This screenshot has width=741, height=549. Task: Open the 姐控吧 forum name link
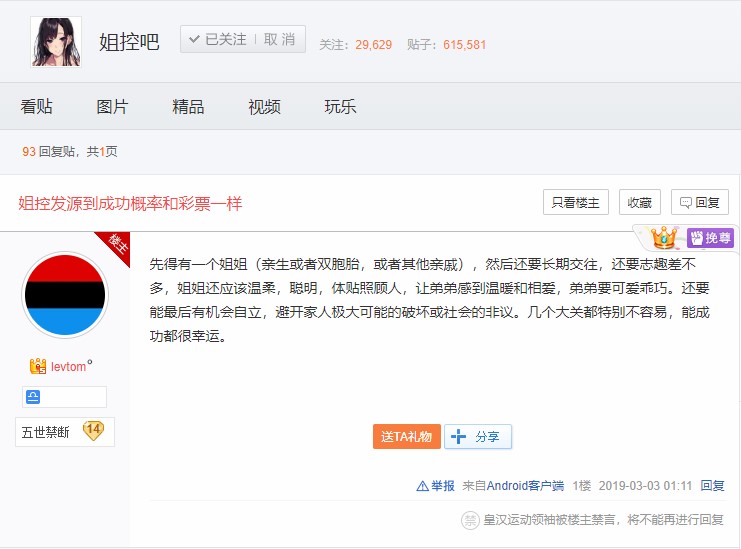point(129,42)
